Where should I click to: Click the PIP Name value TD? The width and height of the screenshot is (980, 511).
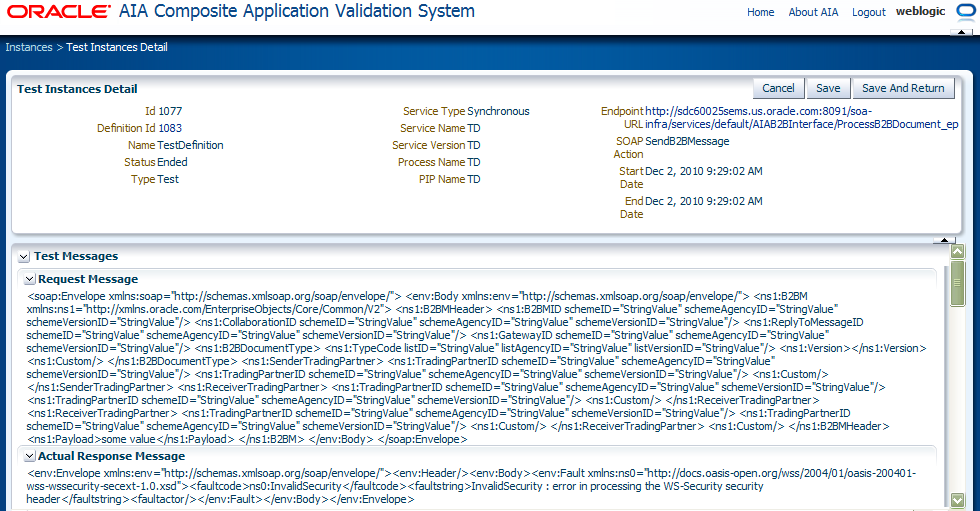(x=473, y=179)
